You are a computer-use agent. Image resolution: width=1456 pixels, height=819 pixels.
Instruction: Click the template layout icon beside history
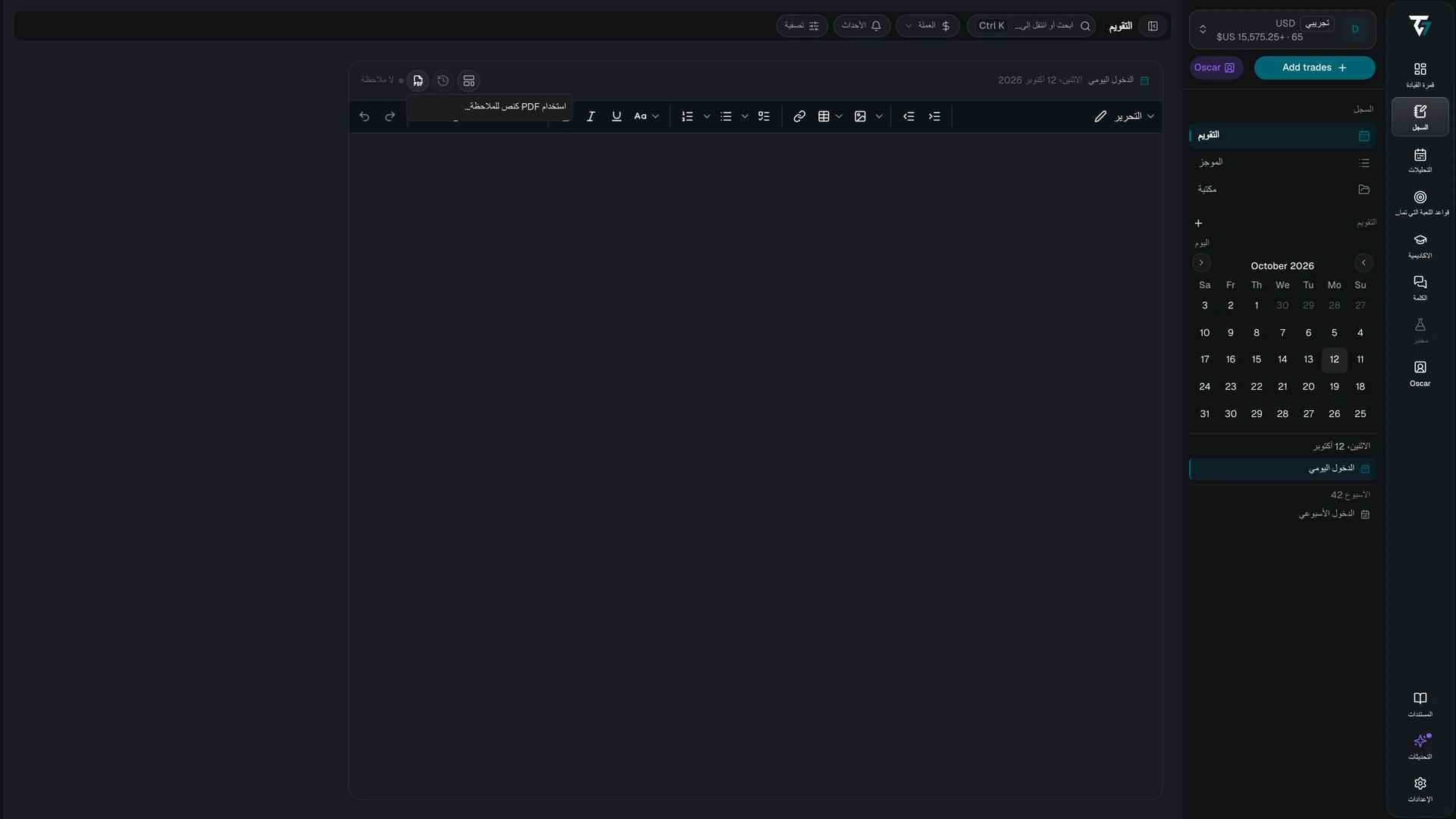(469, 80)
